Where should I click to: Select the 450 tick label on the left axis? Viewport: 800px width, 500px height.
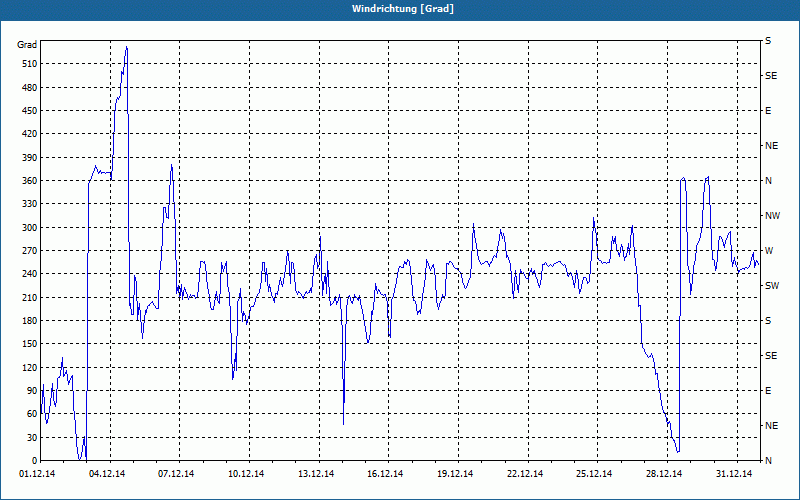pos(31,111)
